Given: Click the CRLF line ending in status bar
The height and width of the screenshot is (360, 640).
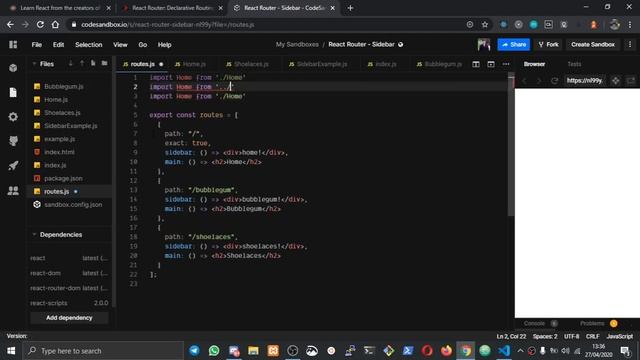Looking at the screenshot, I should point(592,336).
